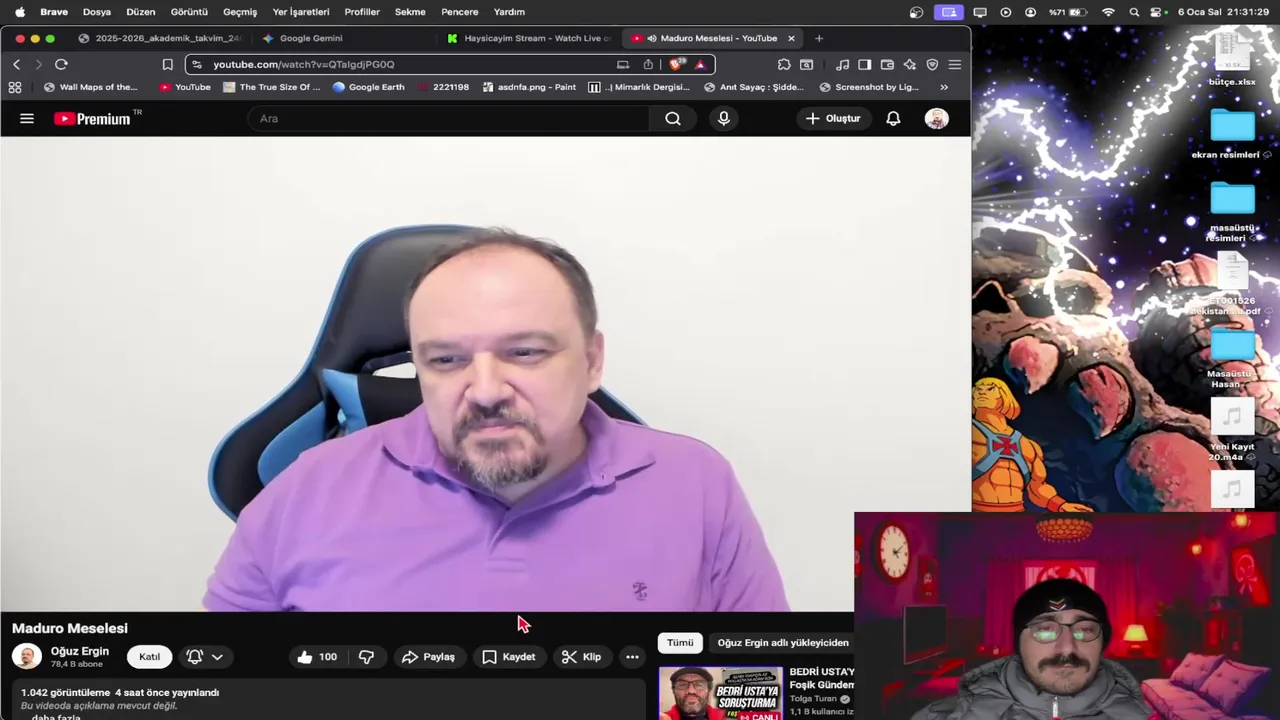Toggle Brave sidebar panel icon
This screenshot has height=720, width=1280.
(x=864, y=64)
